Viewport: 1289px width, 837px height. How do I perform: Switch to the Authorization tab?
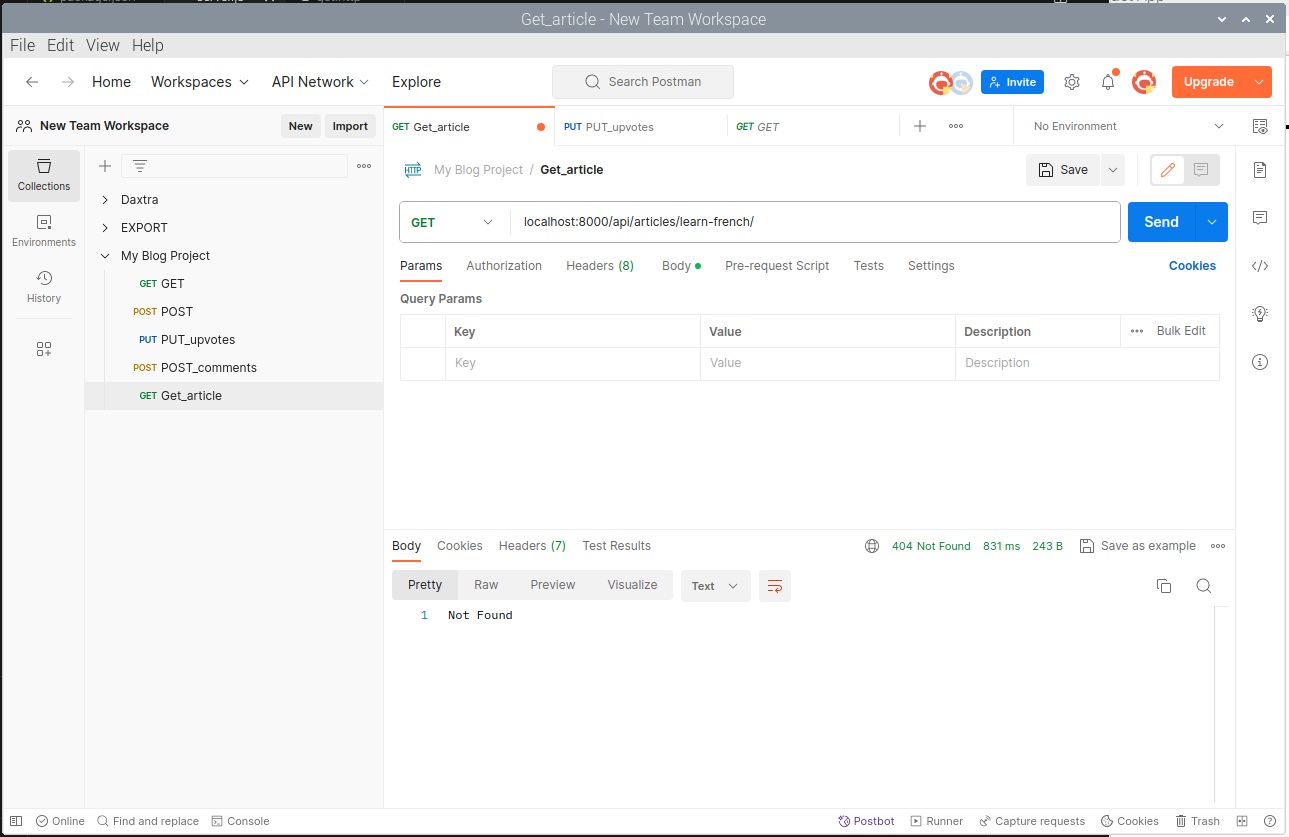click(504, 266)
